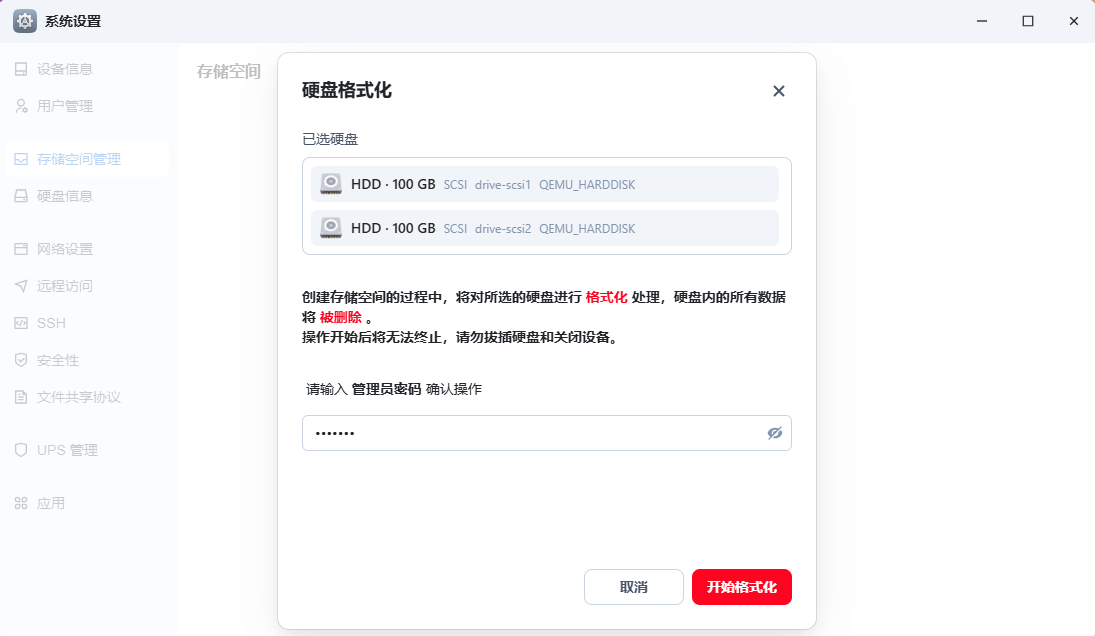The image size is (1095, 636).
Task: Click the 应用 grid icon
Action: coord(21,503)
